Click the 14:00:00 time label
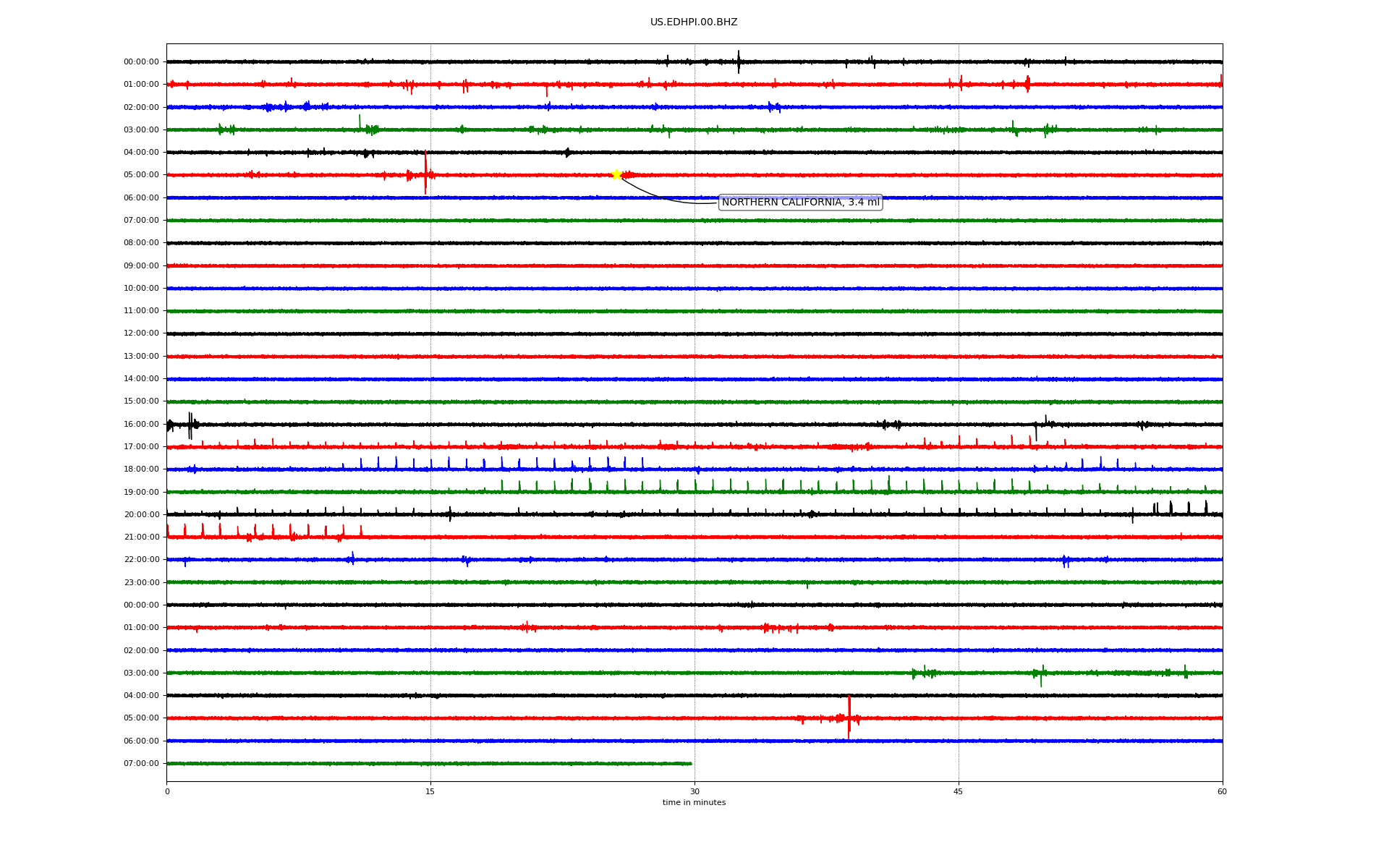The height and width of the screenshot is (868, 1389). pos(141,379)
